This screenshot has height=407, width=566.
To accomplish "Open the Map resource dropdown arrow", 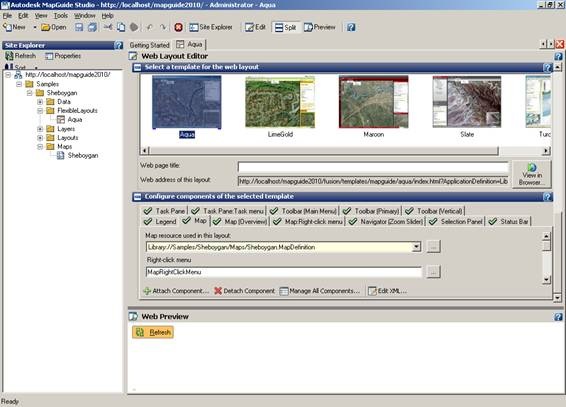I will [416, 247].
